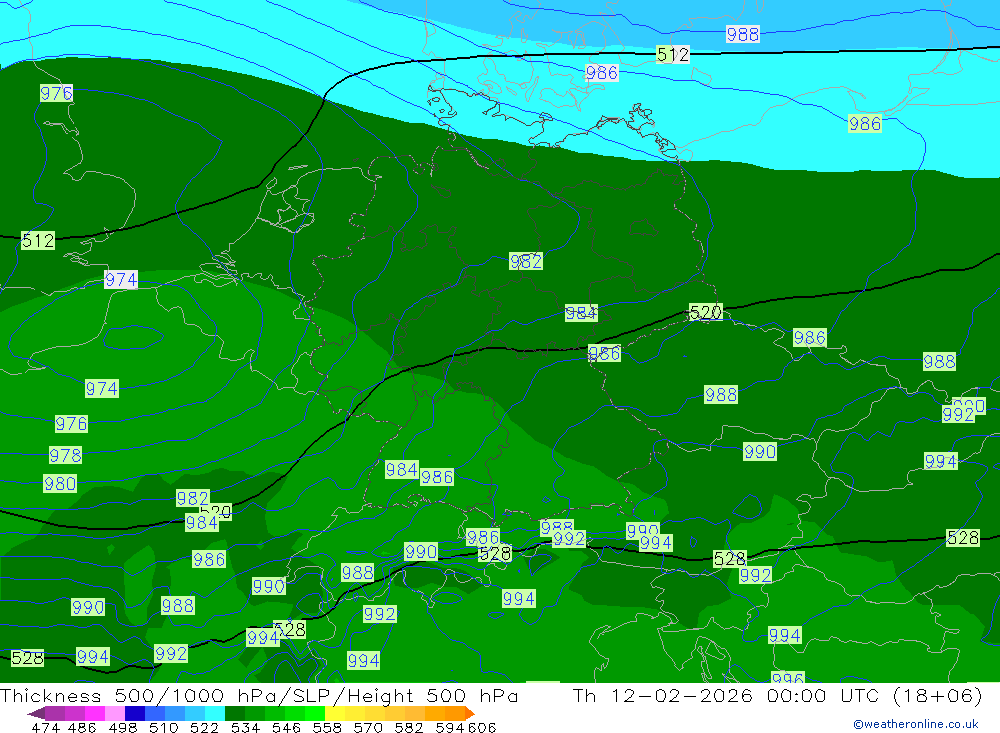
Task: Click the cyan legend swatch
Action: [215, 713]
